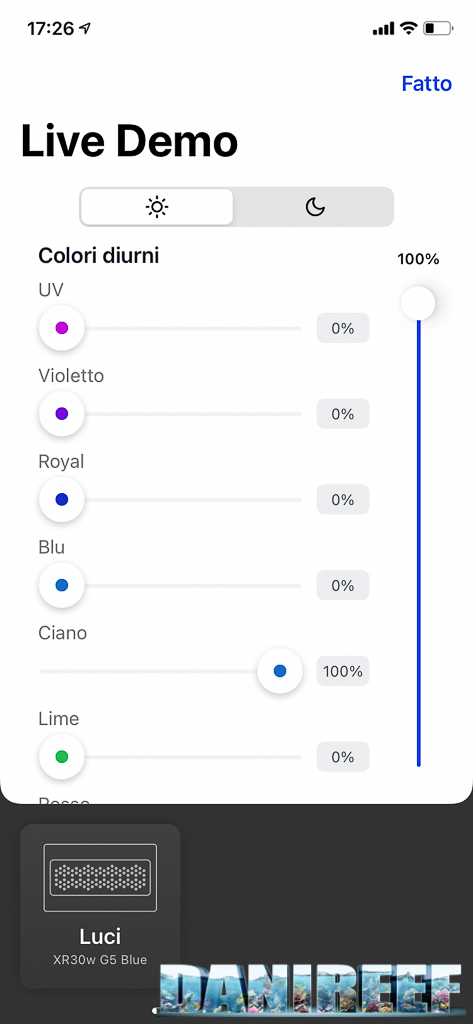Tap the Lime 0% value field
This screenshot has height=1024, width=473.
click(x=343, y=757)
